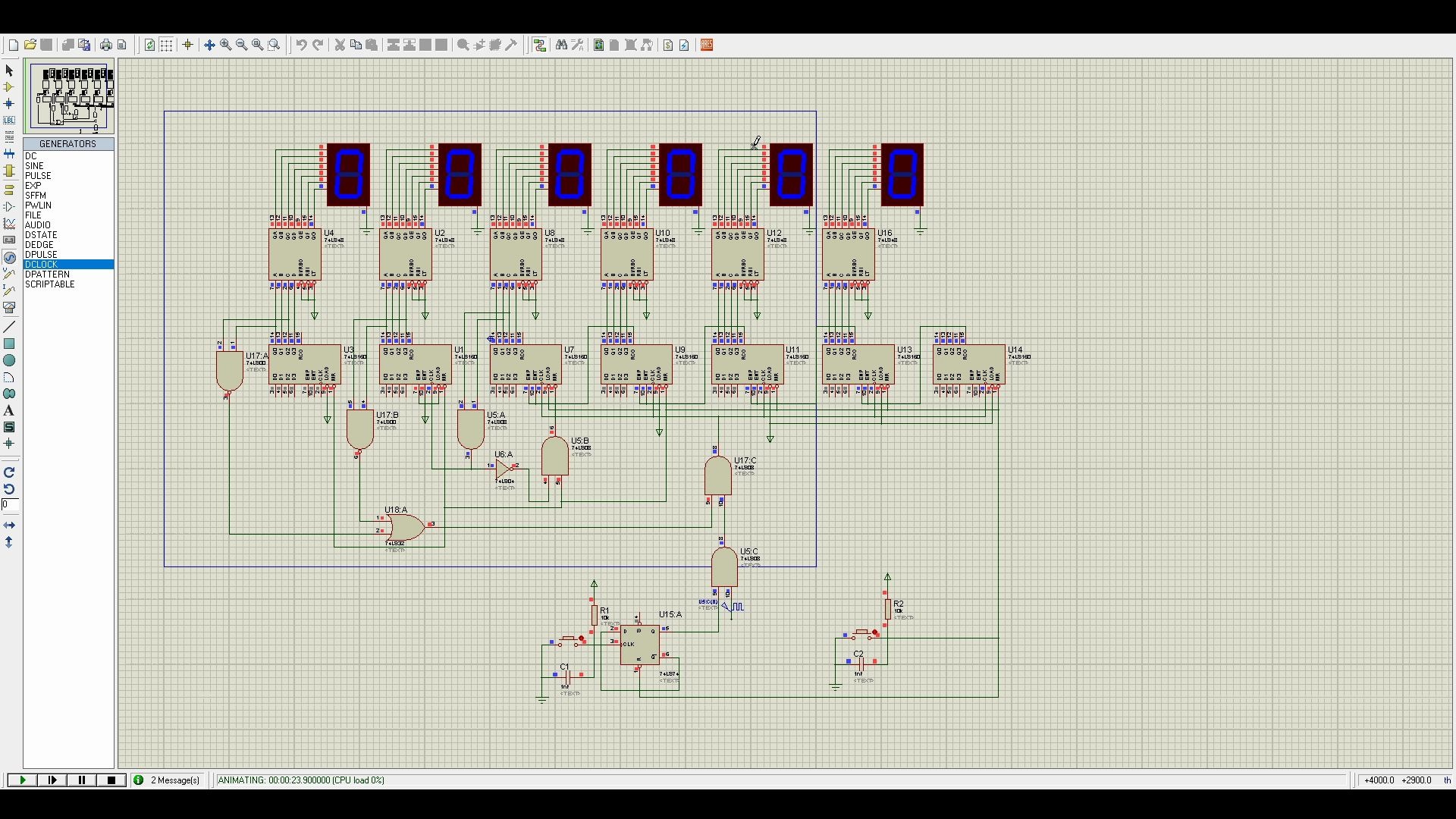Activate the Wire Label (LBL) tool
This screenshot has height=819, width=1456.
[9, 121]
